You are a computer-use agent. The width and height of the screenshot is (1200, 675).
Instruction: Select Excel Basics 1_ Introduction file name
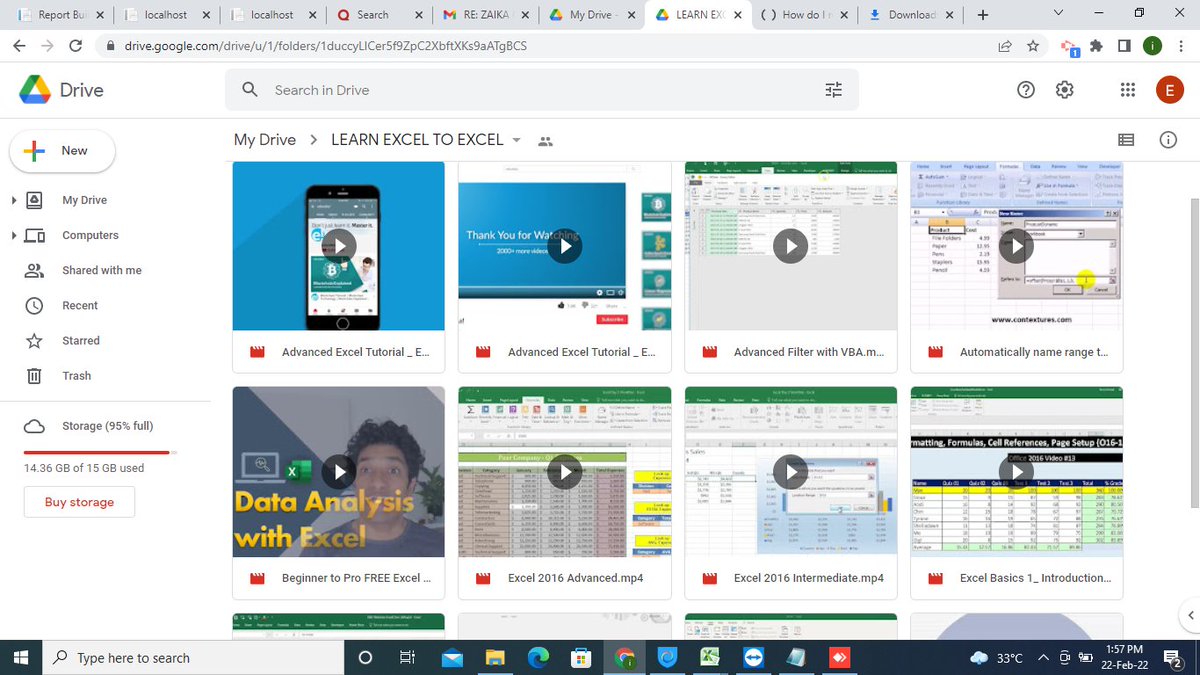pos(1035,578)
